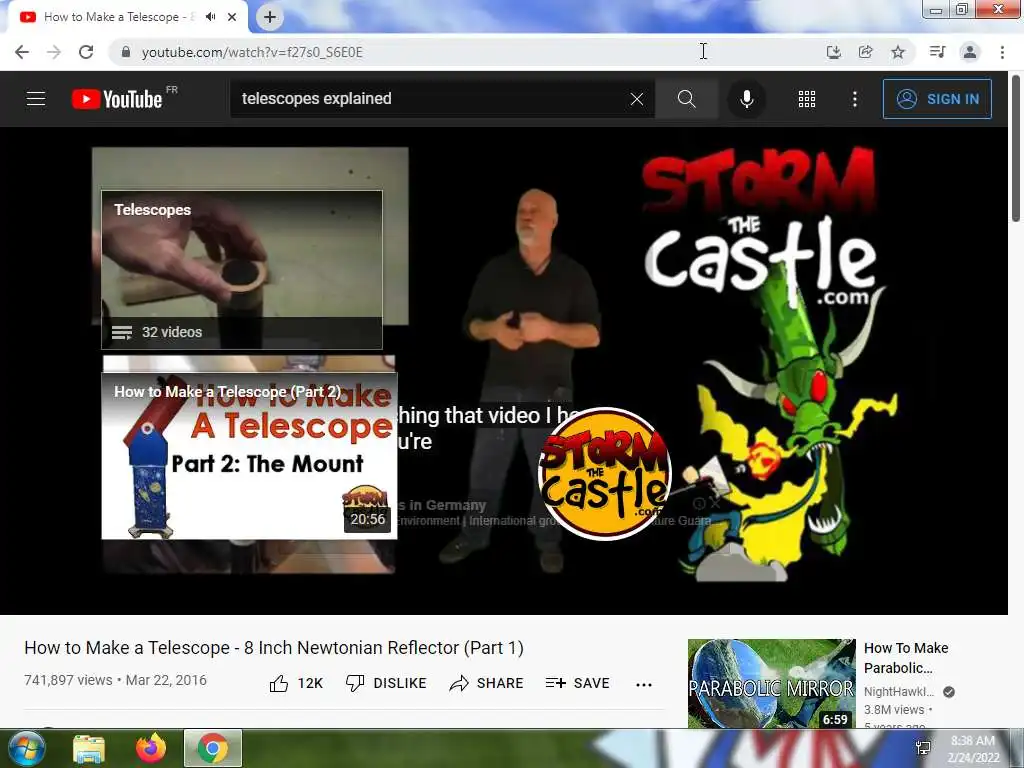1024x768 pixels.
Task: Click the share page icon in address bar
Action: pyautogui.click(x=866, y=52)
